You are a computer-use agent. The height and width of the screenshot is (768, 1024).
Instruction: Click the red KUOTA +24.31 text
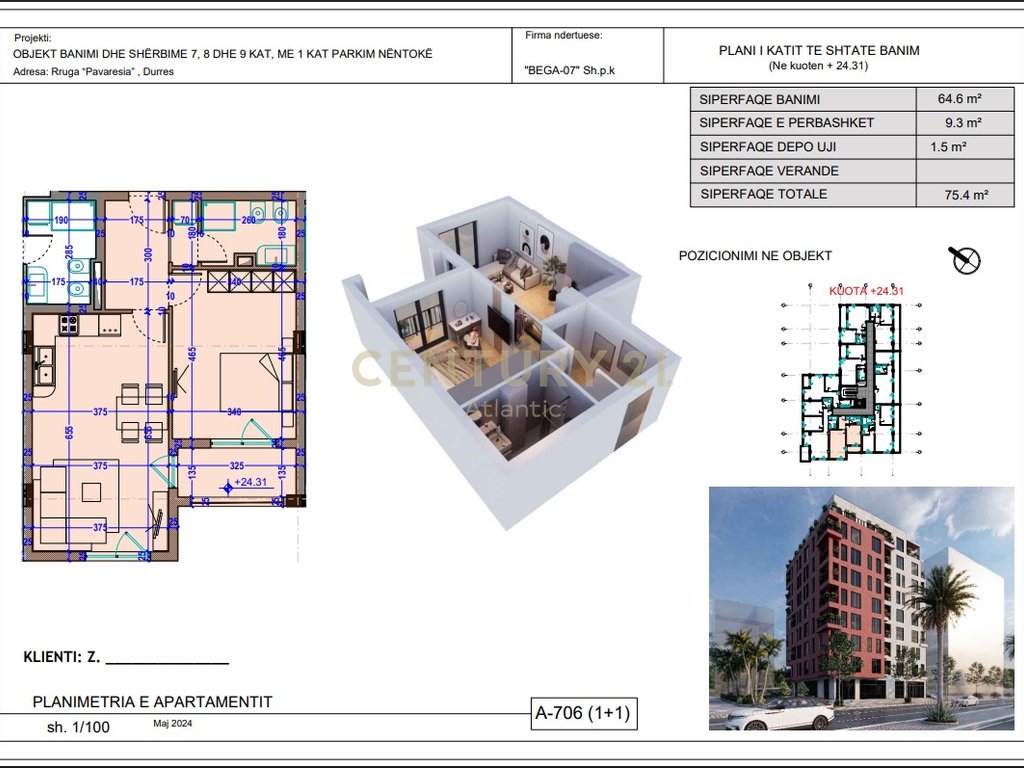point(866,291)
